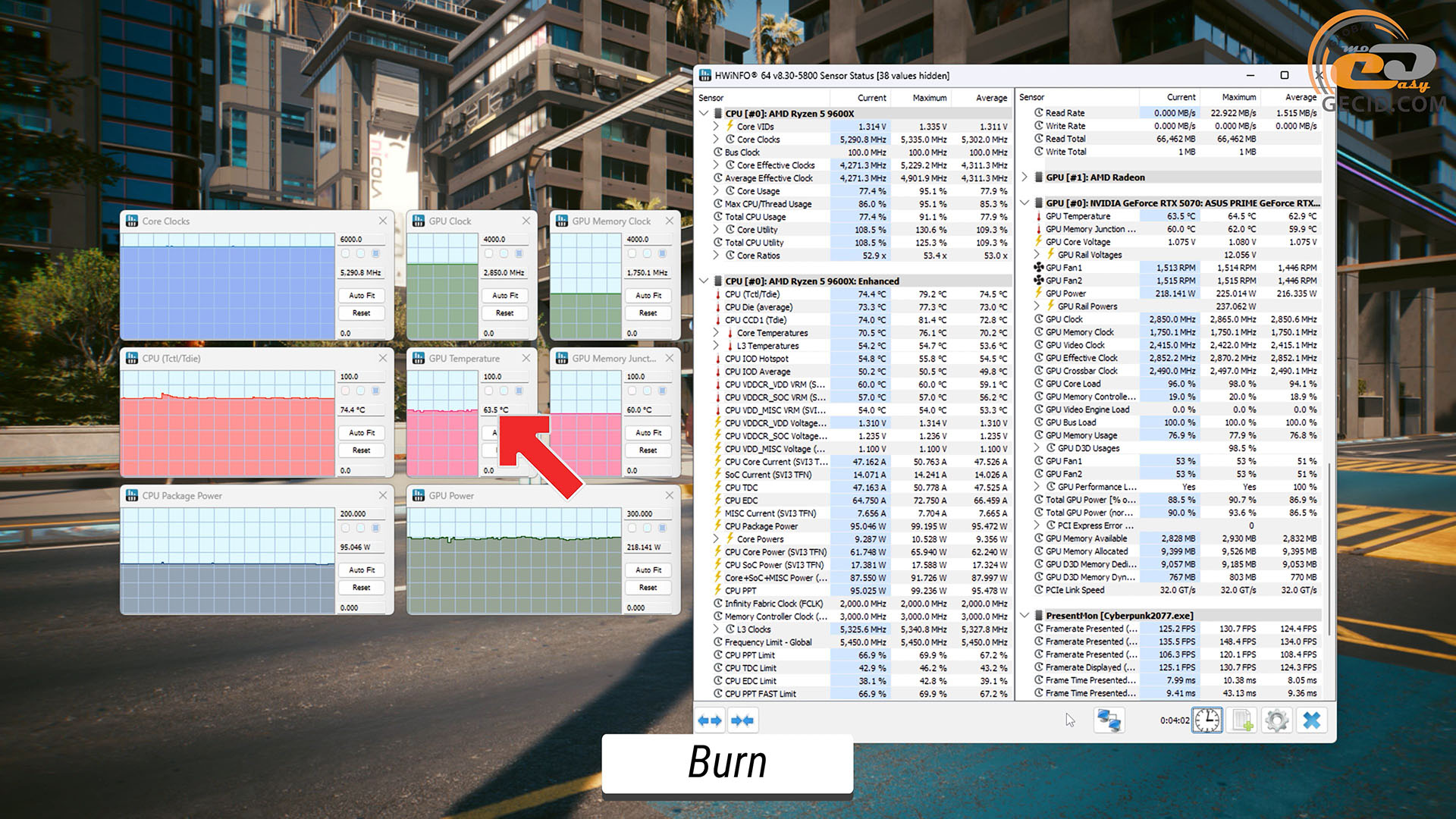Image resolution: width=1456 pixels, height=819 pixels.
Task: Click the log file with plus icon
Action: (1242, 720)
